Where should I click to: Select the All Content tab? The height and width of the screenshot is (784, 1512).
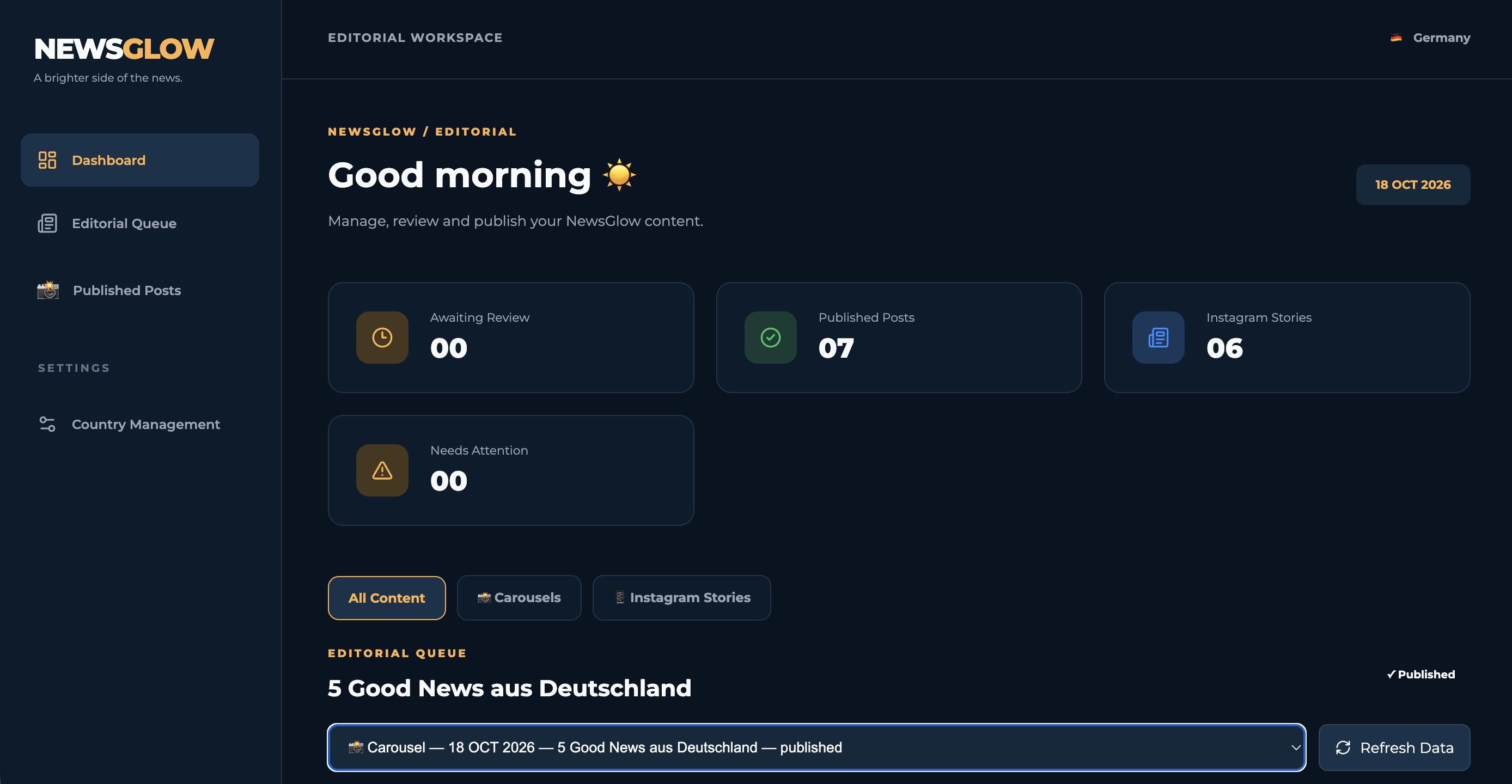point(387,598)
